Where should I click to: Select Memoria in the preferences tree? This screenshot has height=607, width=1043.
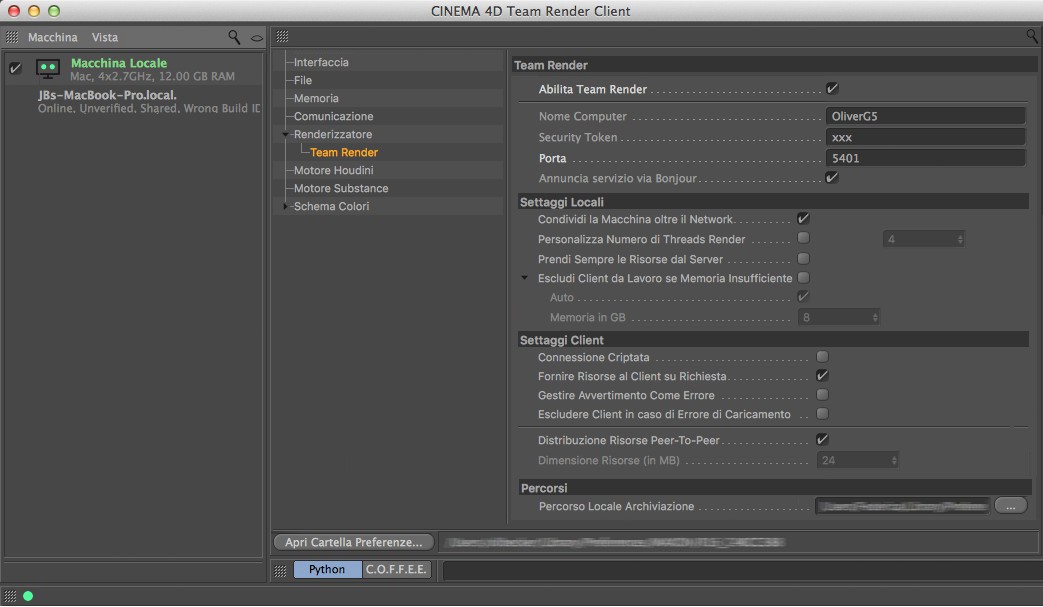pos(316,98)
